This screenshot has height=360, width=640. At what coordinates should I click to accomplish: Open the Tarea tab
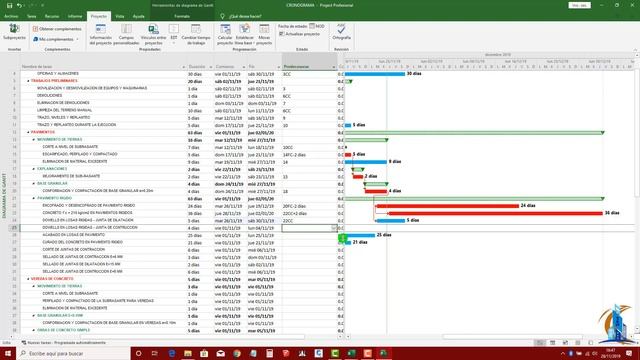(x=31, y=16)
